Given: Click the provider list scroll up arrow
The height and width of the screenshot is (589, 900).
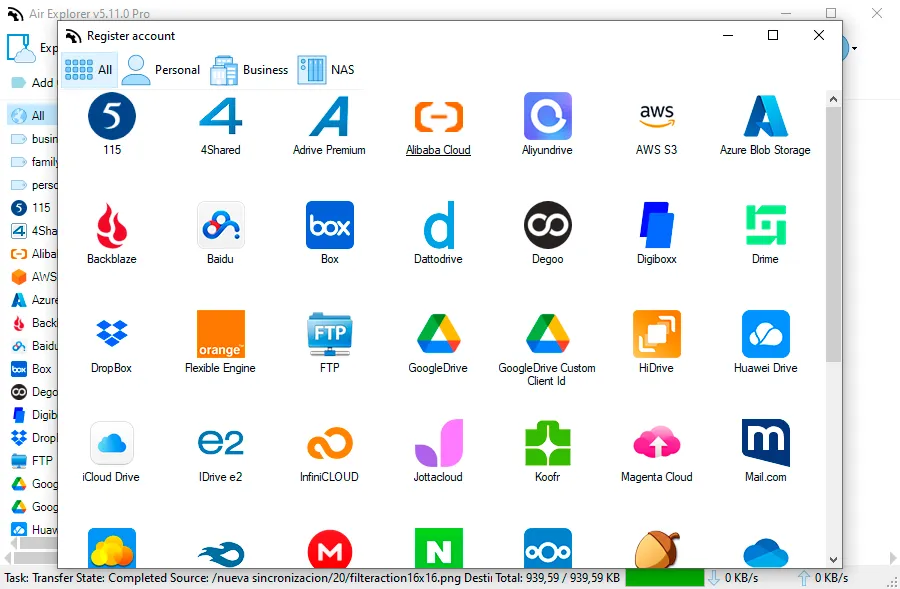Looking at the screenshot, I should [x=833, y=99].
